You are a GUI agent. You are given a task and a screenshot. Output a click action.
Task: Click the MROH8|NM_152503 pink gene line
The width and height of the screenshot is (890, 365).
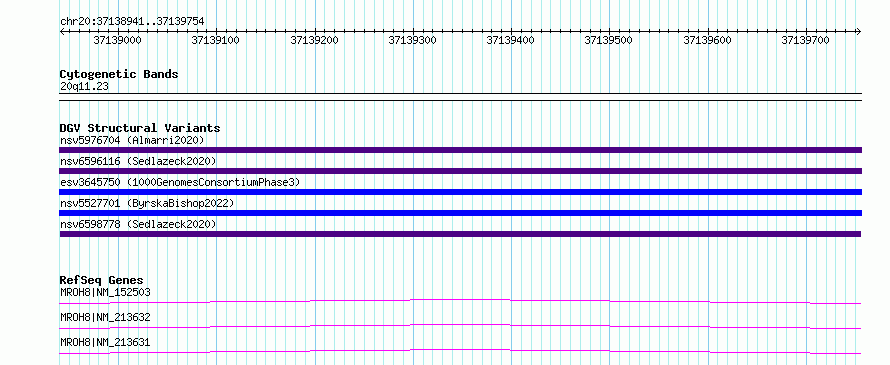460,301
